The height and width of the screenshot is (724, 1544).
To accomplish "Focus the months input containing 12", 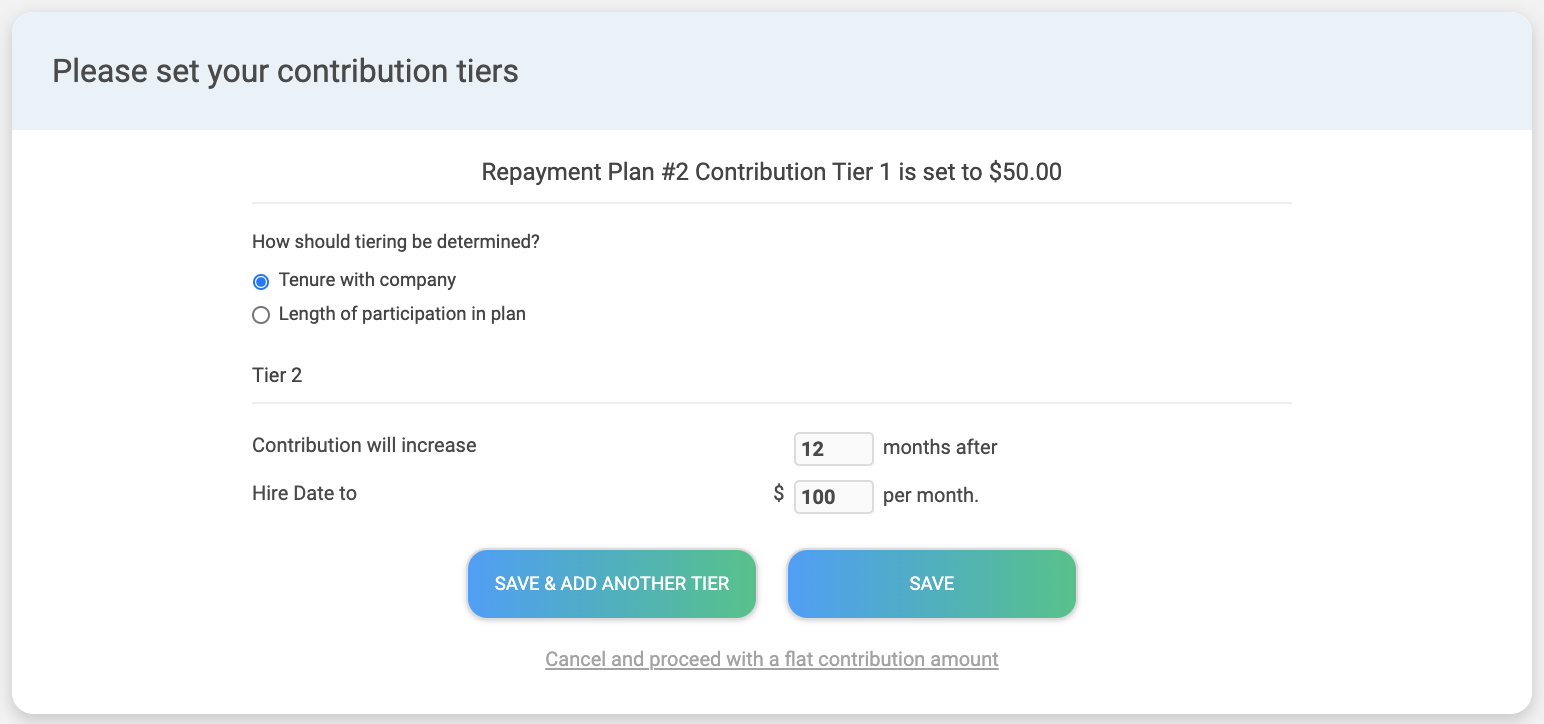I will [833, 449].
